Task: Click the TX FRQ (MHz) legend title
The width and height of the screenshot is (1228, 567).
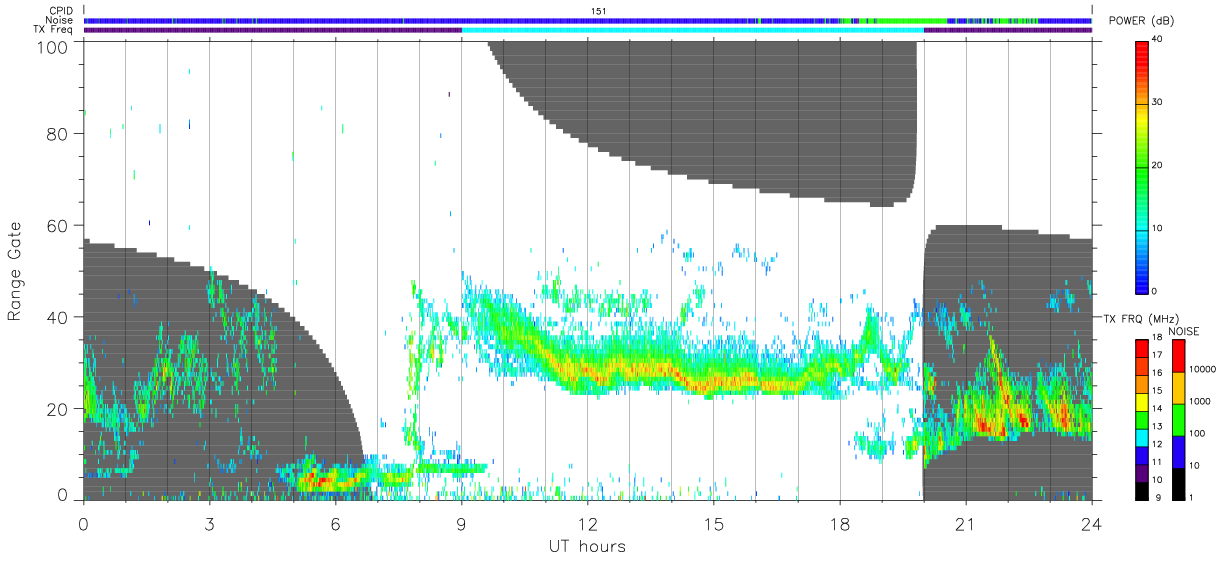Action: click(1142, 318)
